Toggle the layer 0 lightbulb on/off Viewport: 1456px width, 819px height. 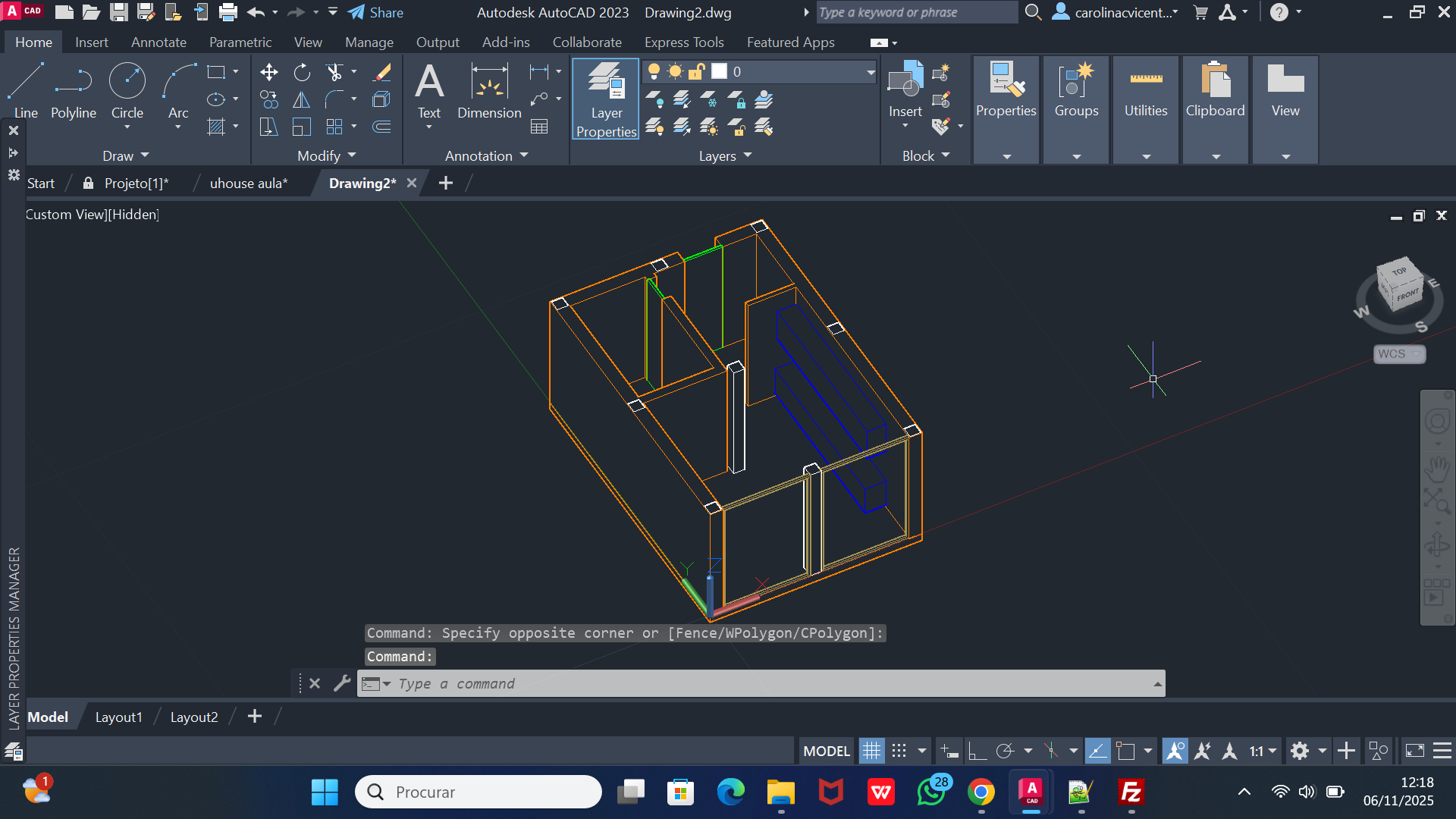(654, 71)
